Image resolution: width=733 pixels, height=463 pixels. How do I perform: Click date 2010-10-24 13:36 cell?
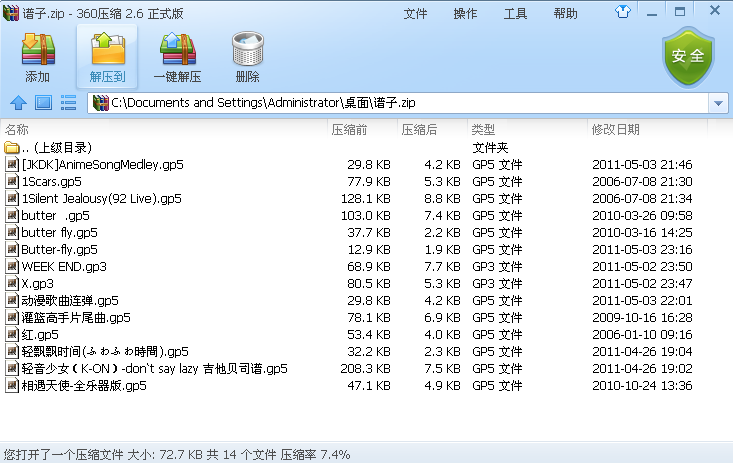point(642,385)
